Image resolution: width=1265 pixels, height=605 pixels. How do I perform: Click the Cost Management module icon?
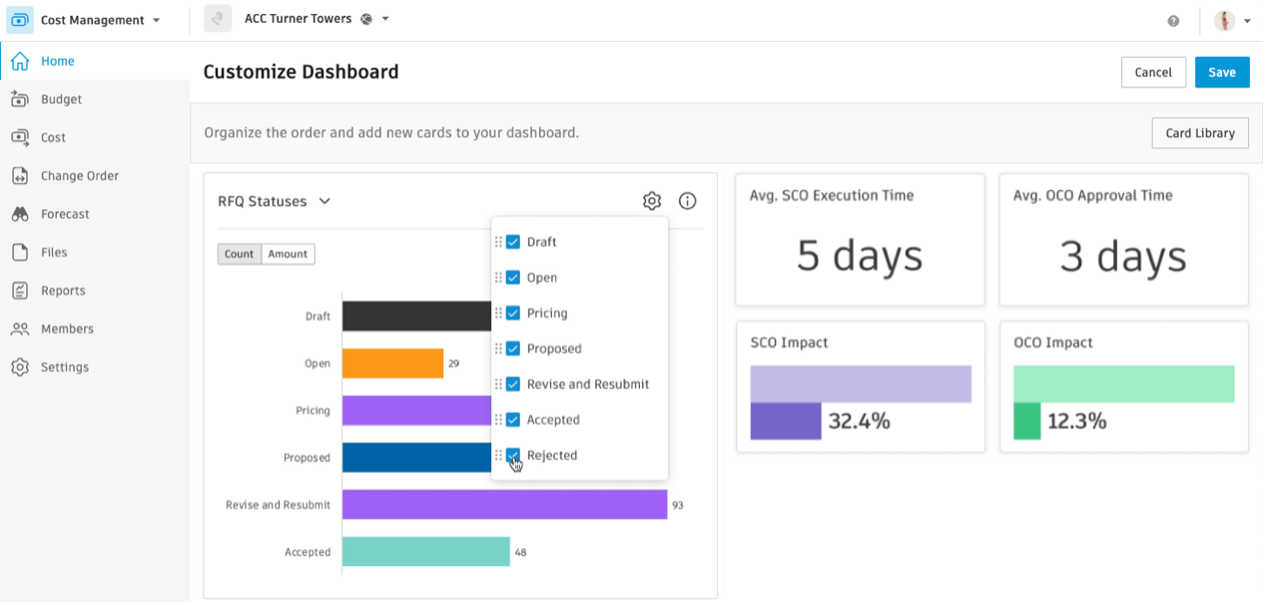tap(20, 20)
